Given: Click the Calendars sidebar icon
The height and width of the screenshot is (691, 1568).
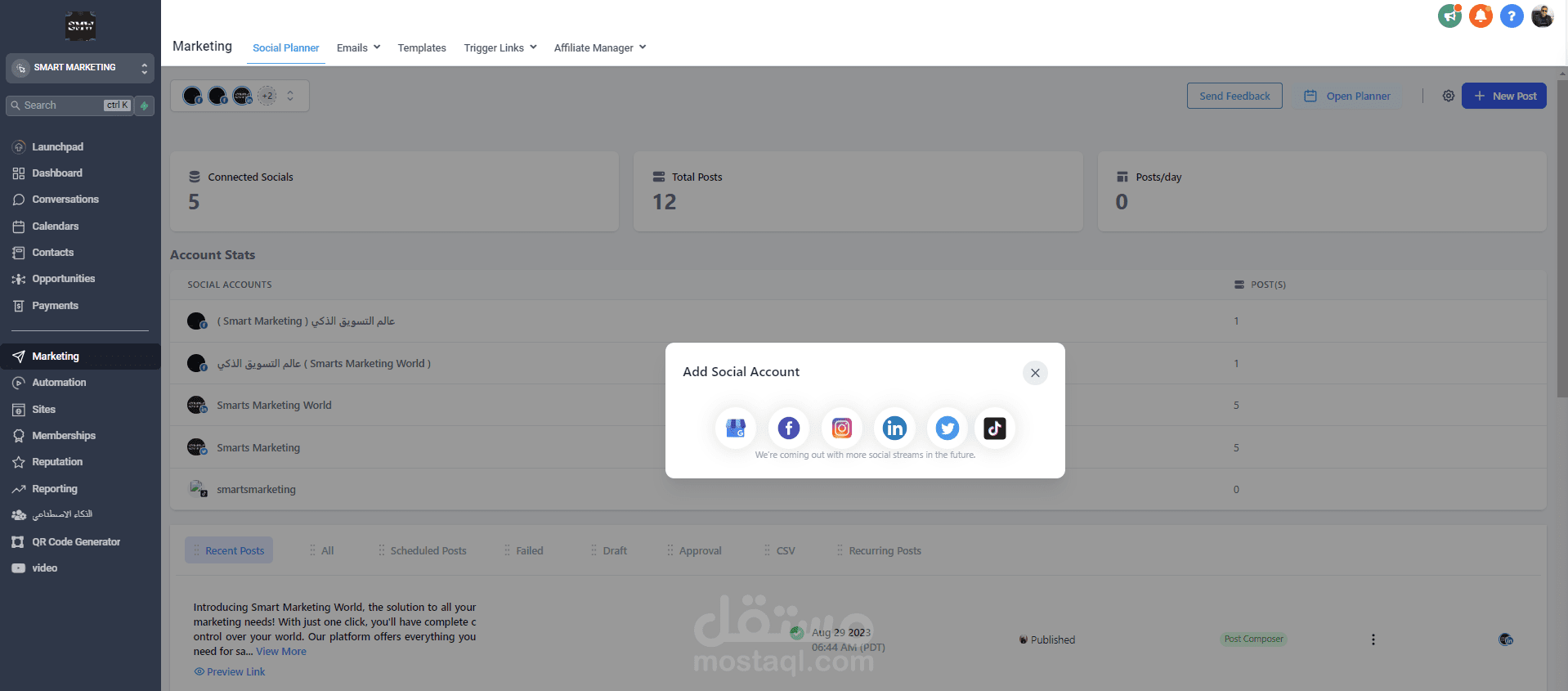Looking at the screenshot, I should click(19, 227).
